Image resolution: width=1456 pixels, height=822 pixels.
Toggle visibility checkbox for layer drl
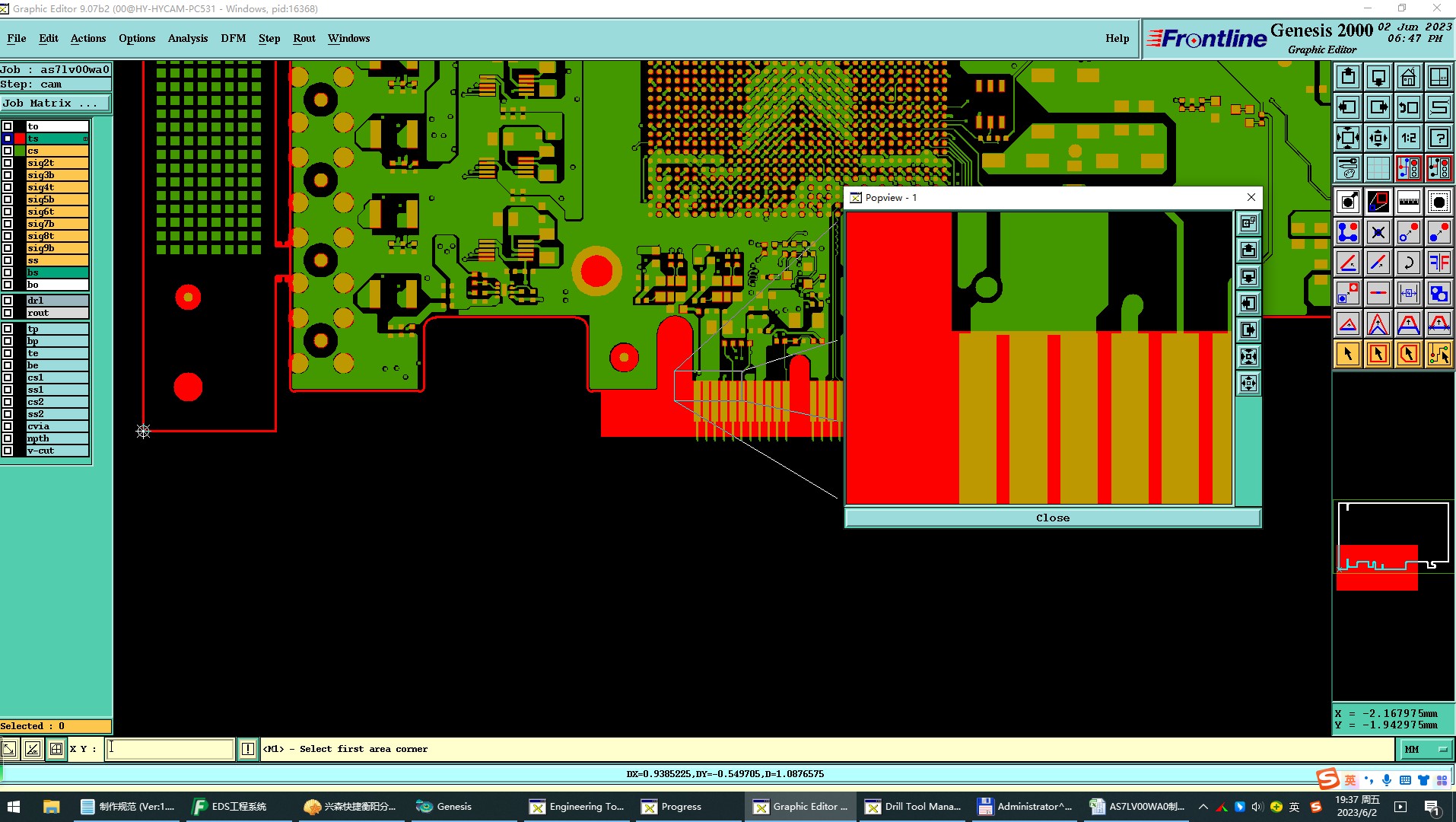[x=8, y=301]
